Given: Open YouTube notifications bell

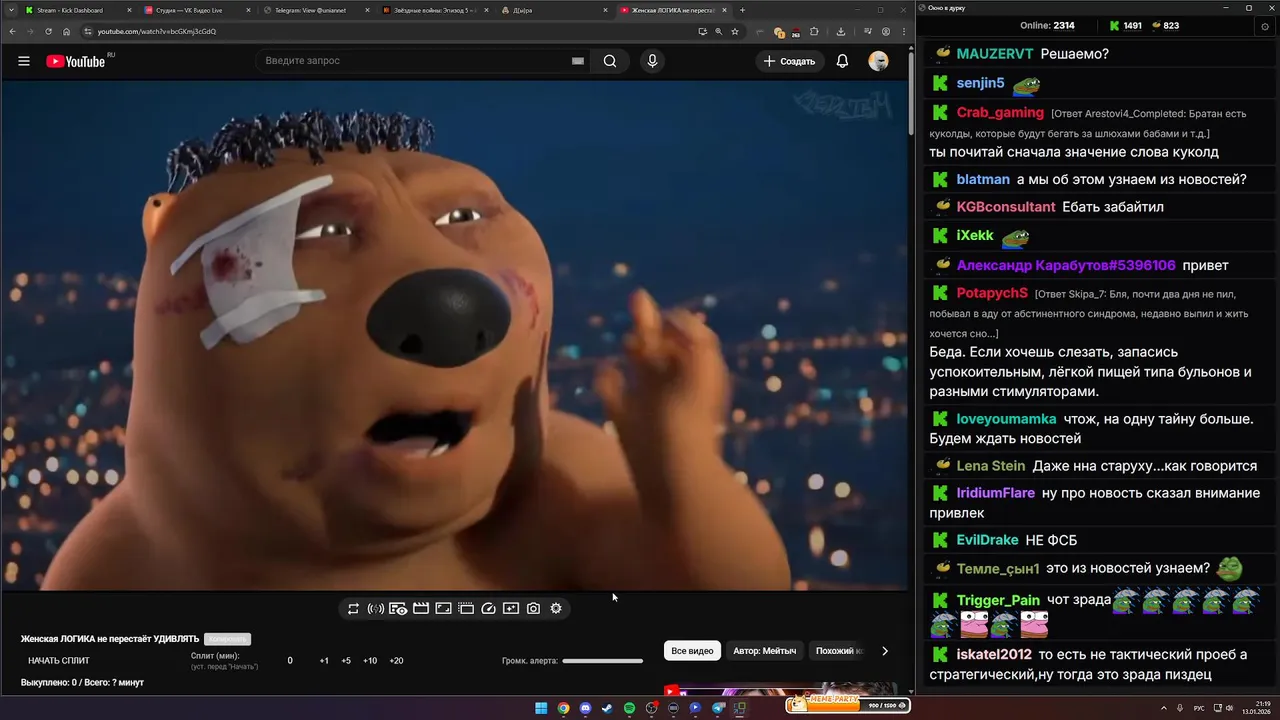Looking at the screenshot, I should [x=842, y=61].
